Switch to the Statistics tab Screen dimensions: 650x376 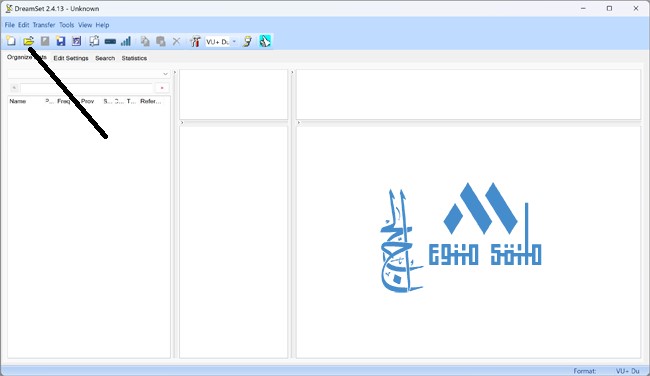tap(134, 58)
